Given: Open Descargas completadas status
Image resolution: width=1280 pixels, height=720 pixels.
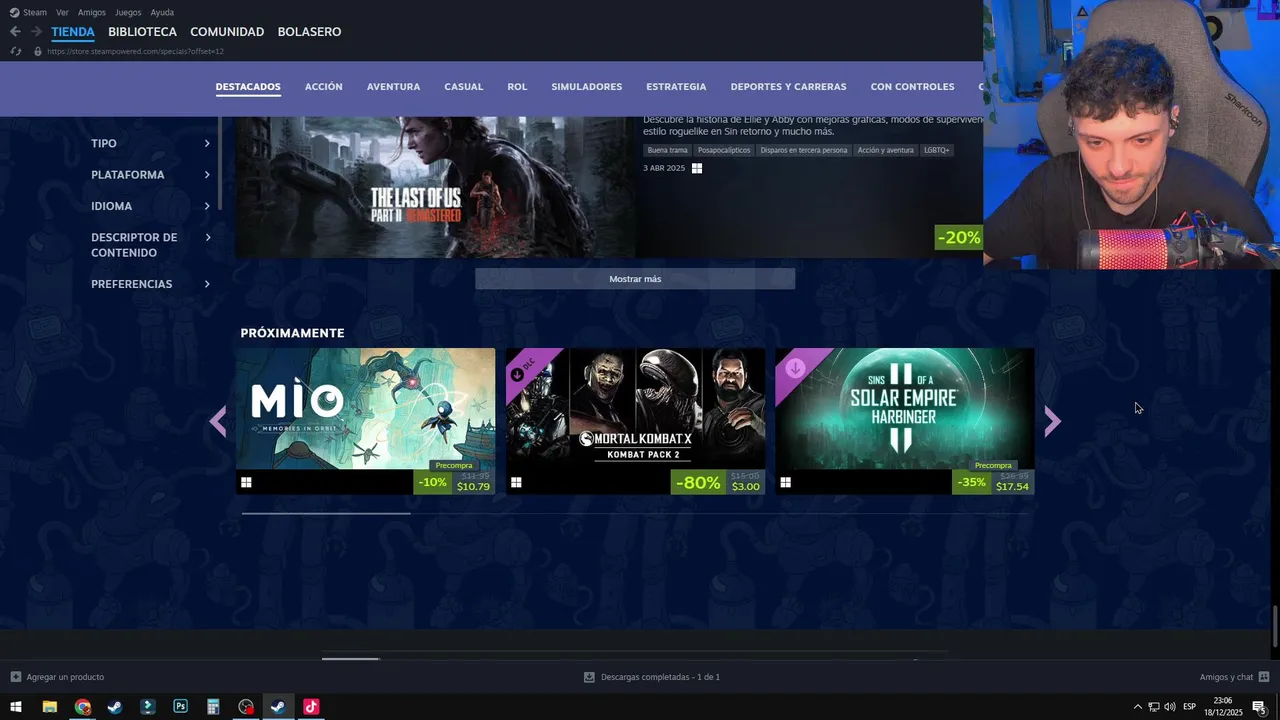Looking at the screenshot, I should [x=660, y=677].
